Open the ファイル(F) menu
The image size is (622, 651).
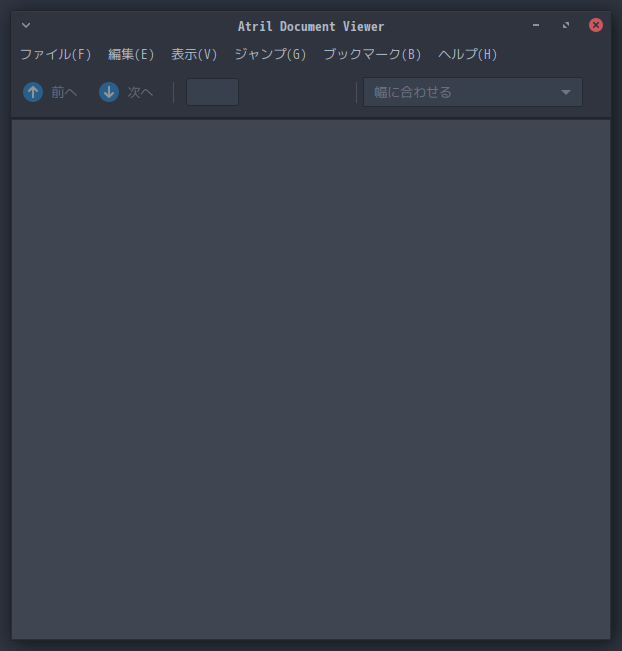pyautogui.click(x=56, y=54)
